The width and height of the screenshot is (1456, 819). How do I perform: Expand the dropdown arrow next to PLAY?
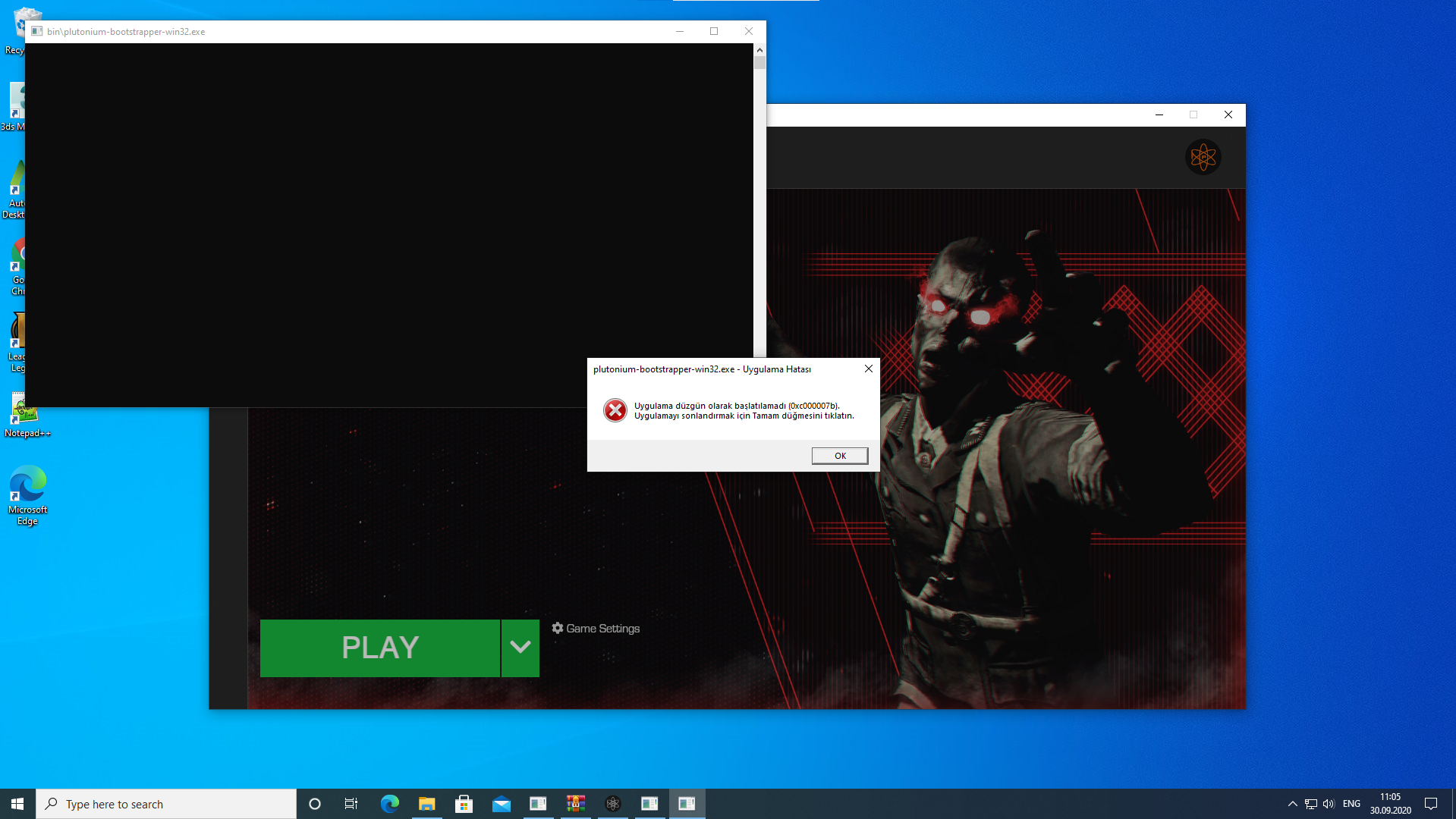point(520,648)
